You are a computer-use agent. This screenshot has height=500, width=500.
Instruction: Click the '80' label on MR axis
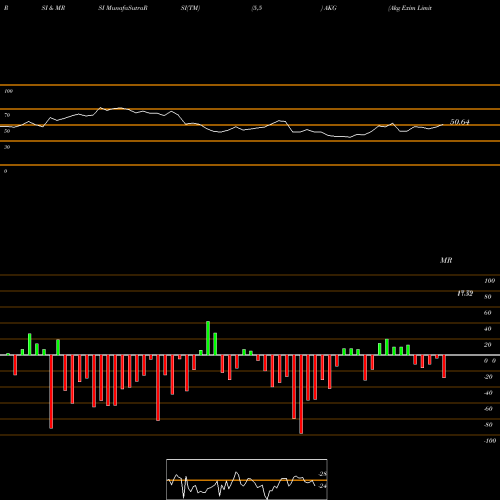(487, 297)
